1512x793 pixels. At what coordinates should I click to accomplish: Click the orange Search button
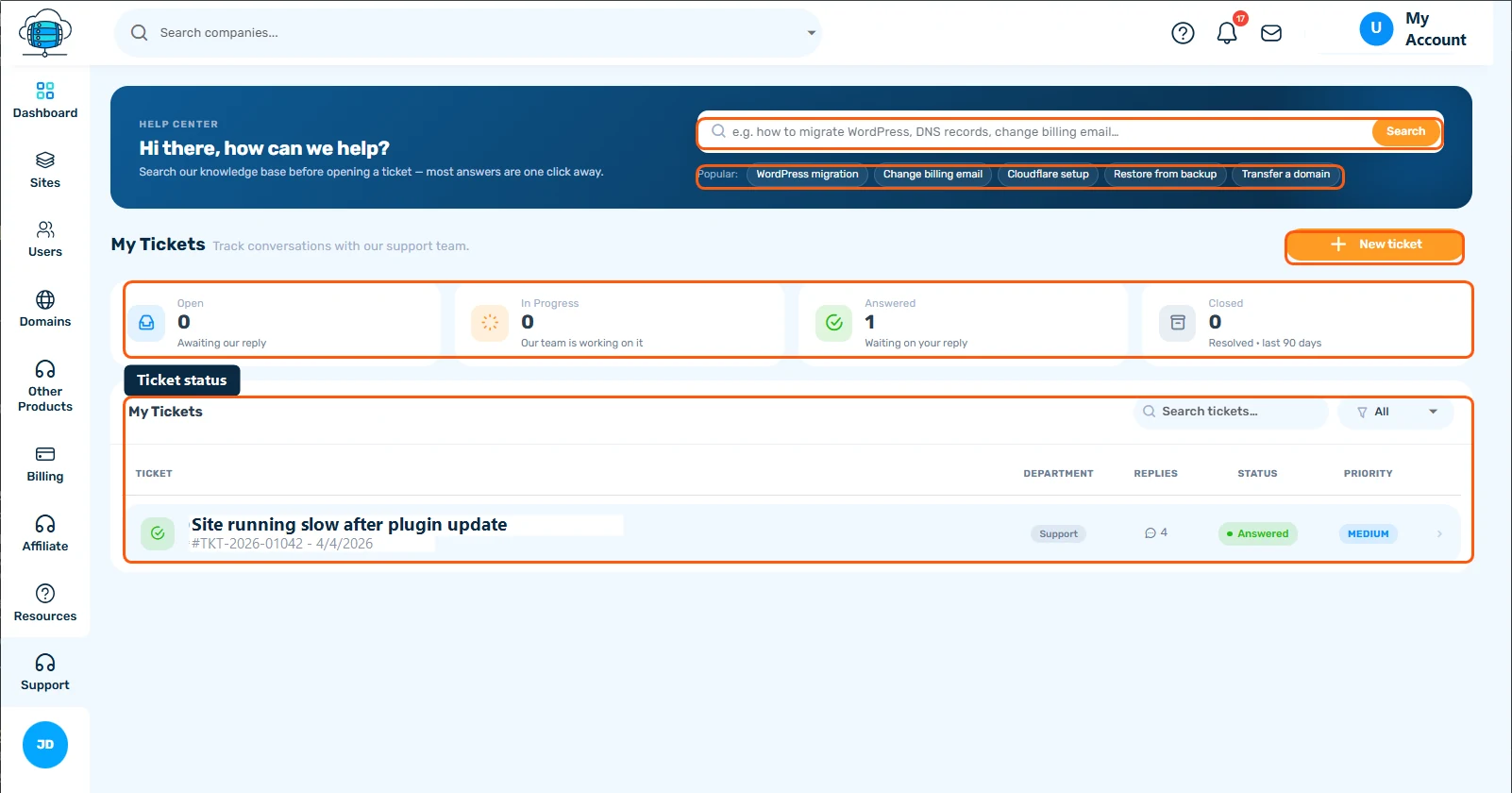tap(1405, 131)
